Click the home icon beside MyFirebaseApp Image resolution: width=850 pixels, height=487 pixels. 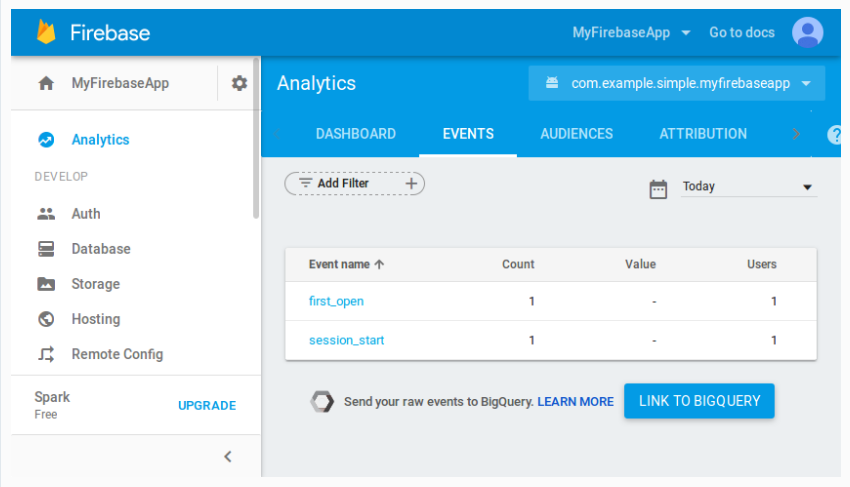point(46,84)
